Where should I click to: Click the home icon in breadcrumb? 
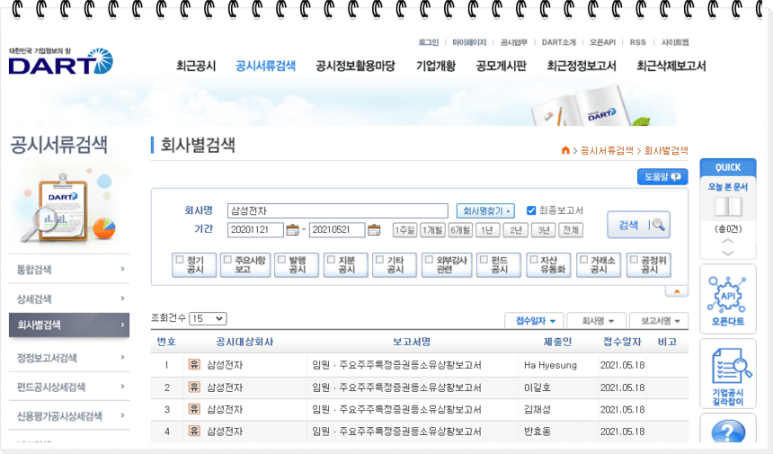pos(566,150)
